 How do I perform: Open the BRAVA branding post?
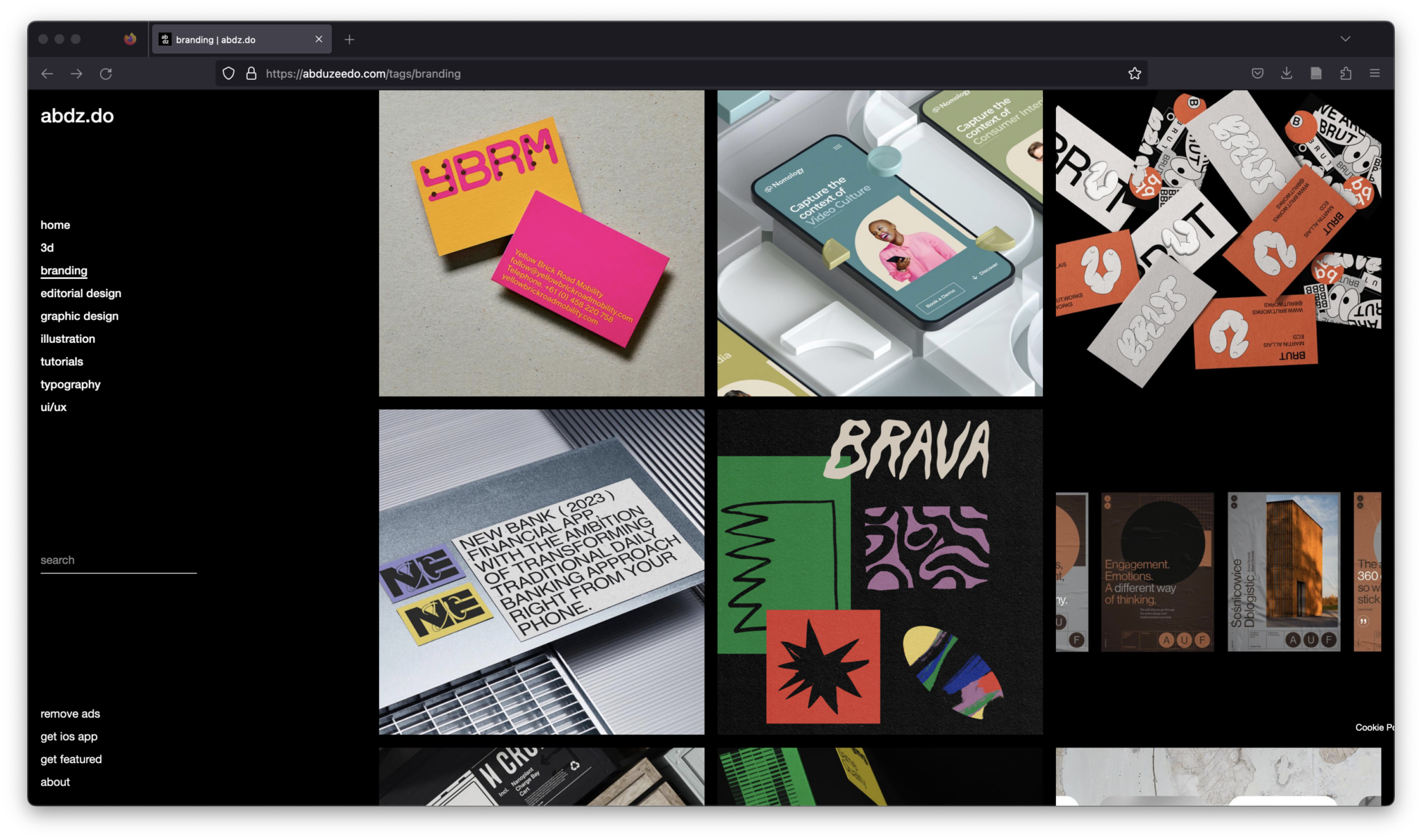[x=880, y=572]
